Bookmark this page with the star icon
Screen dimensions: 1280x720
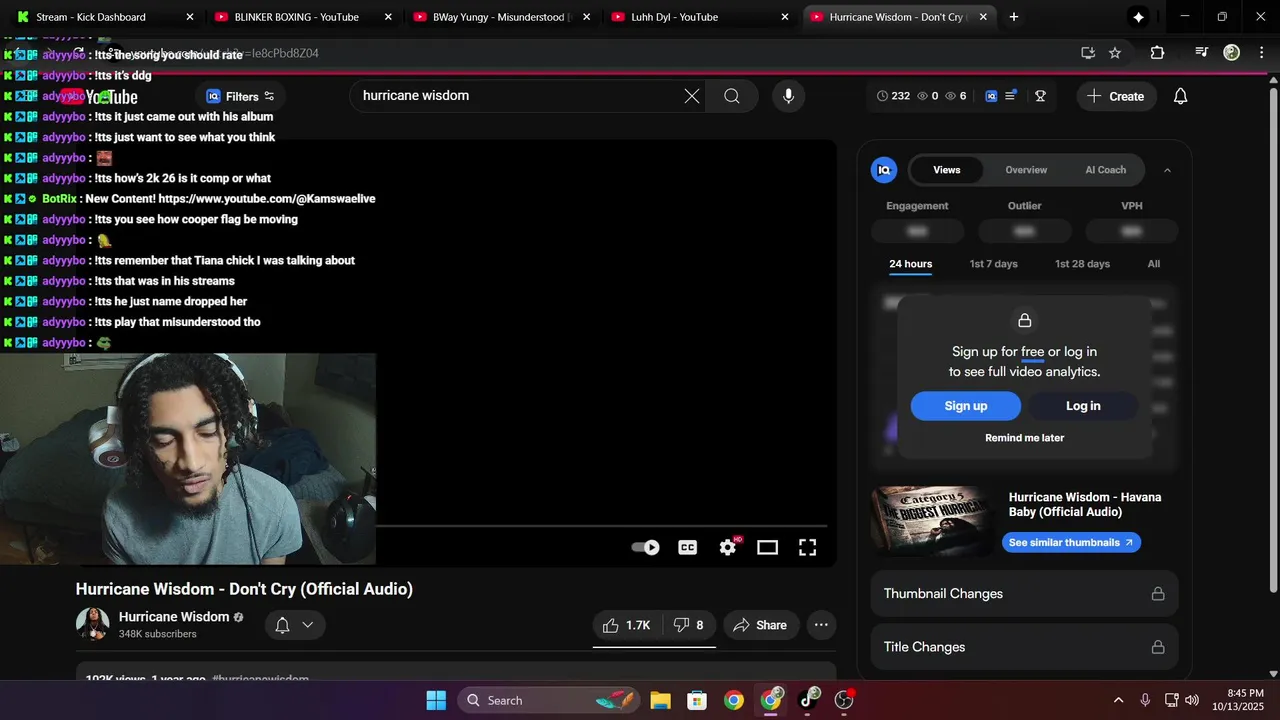[1115, 53]
